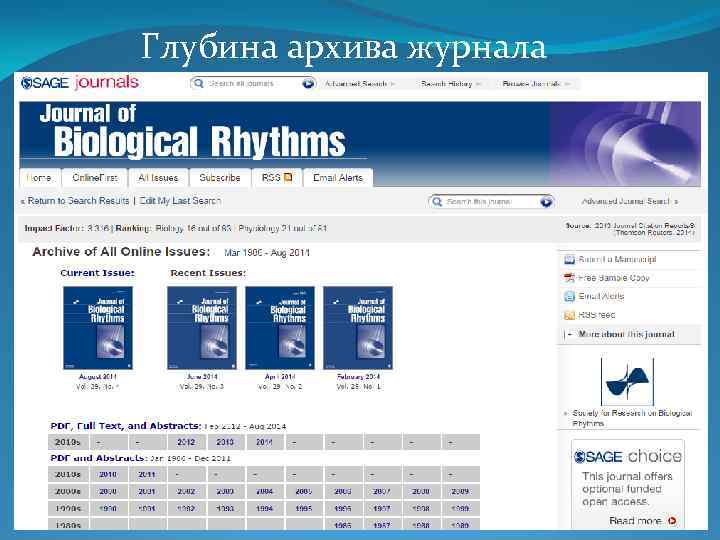Open the Free Sample Copy link
Screen dimensions: 720x540
click(614, 278)
